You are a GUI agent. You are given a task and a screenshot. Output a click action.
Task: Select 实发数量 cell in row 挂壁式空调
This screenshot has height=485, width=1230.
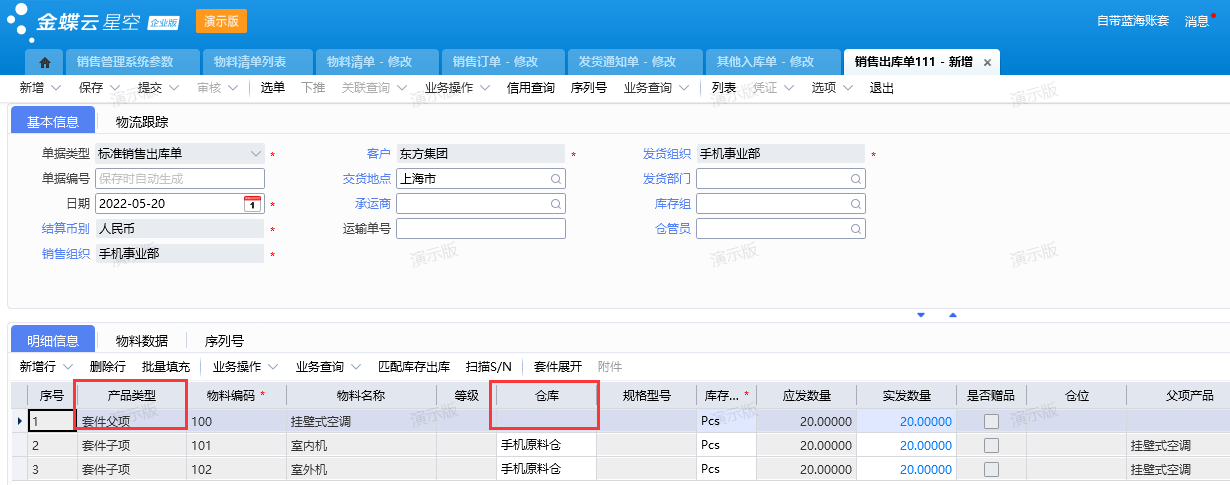[906, 421]
